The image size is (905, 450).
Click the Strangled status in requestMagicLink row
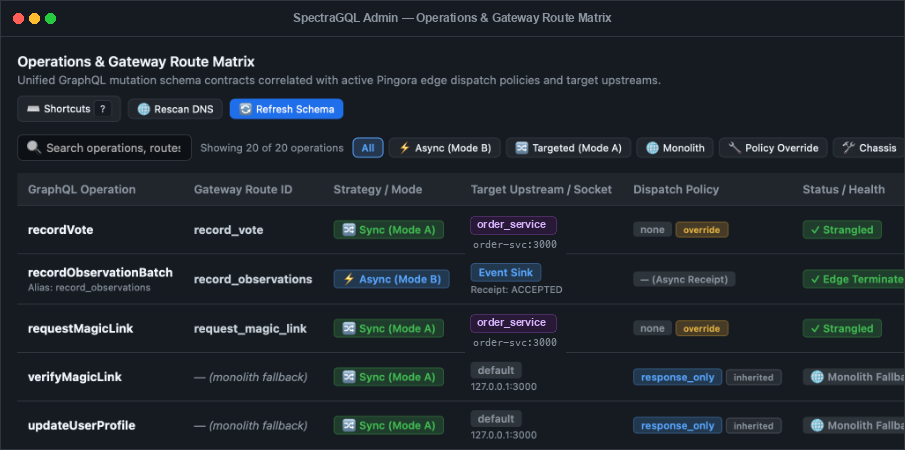click(x=842, y=328)
